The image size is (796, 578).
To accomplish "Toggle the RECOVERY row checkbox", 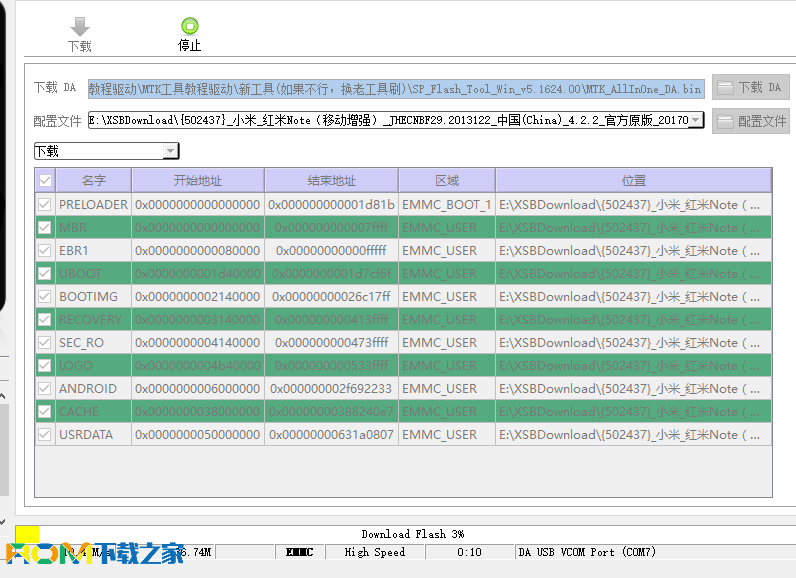I will pos(45,320).
